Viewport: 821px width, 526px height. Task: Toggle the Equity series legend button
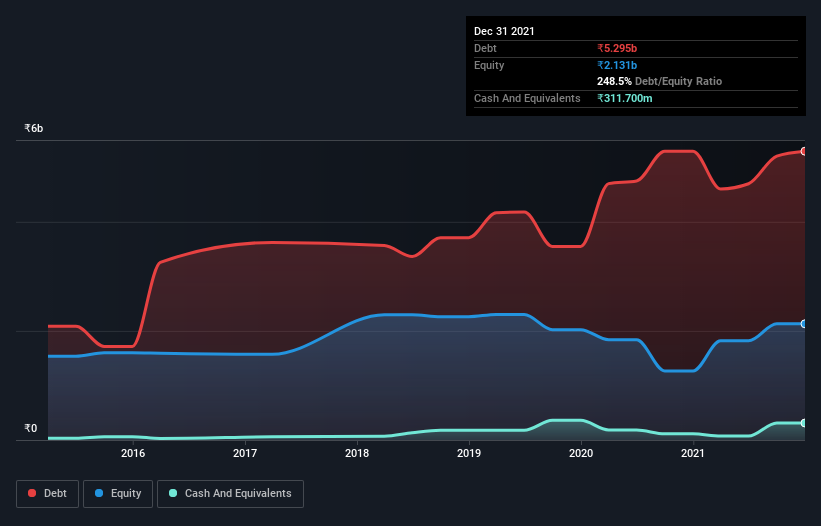pos(118,494)
